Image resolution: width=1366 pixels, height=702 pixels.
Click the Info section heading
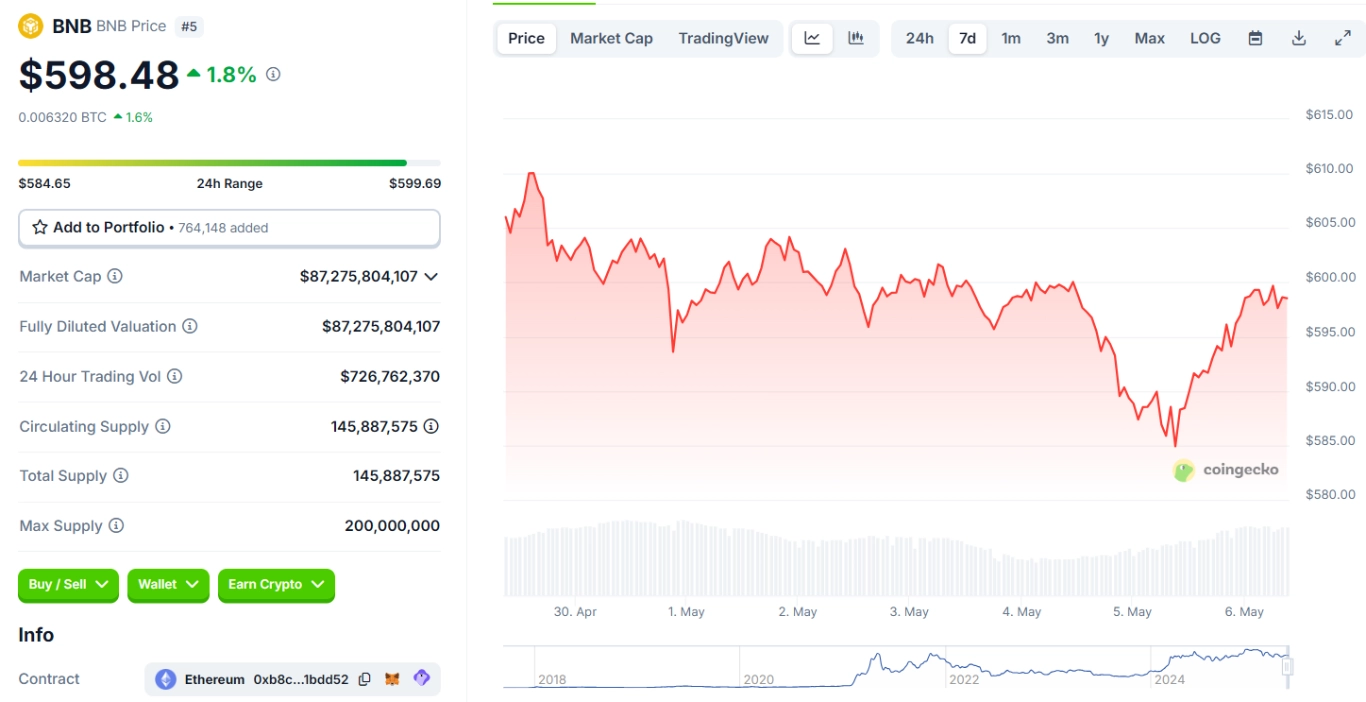click(x=36, y=635)
